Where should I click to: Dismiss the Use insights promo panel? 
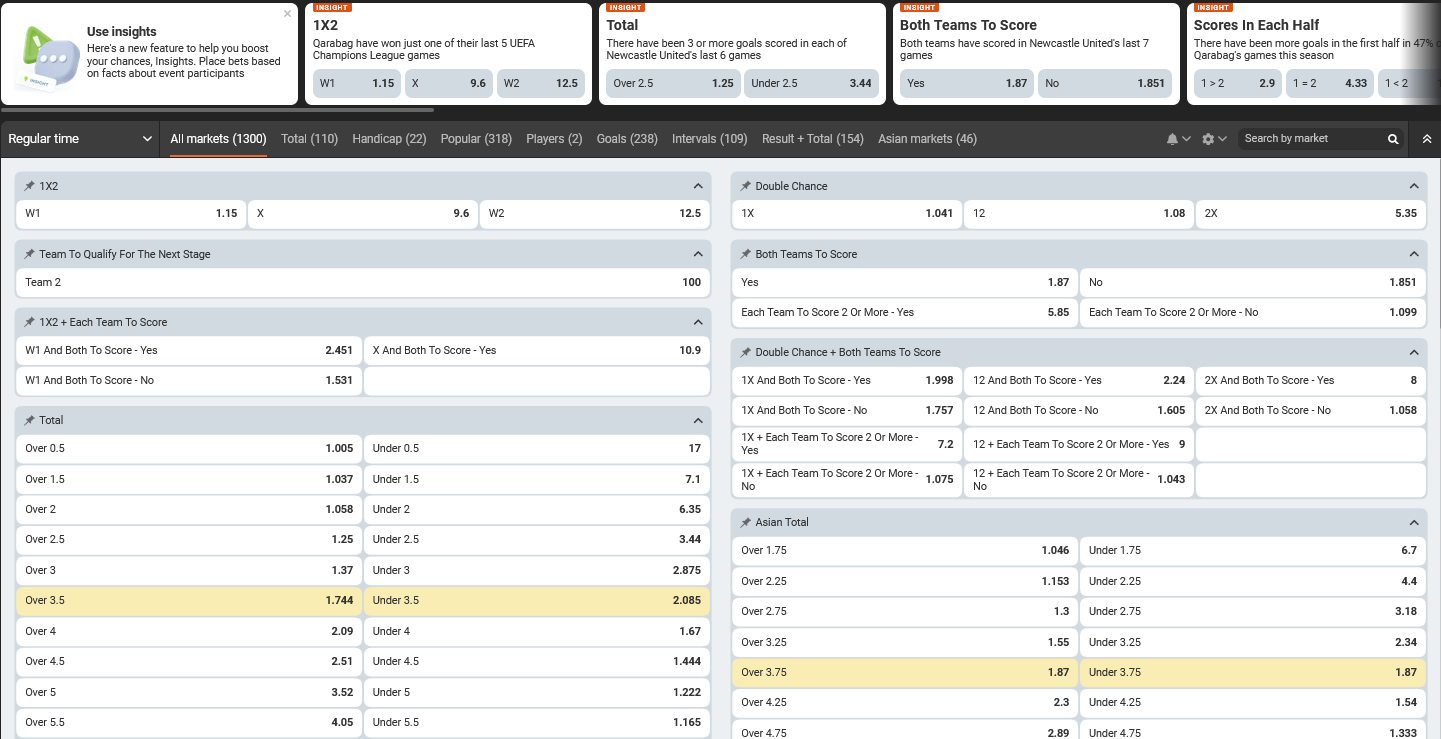(288, 14)
